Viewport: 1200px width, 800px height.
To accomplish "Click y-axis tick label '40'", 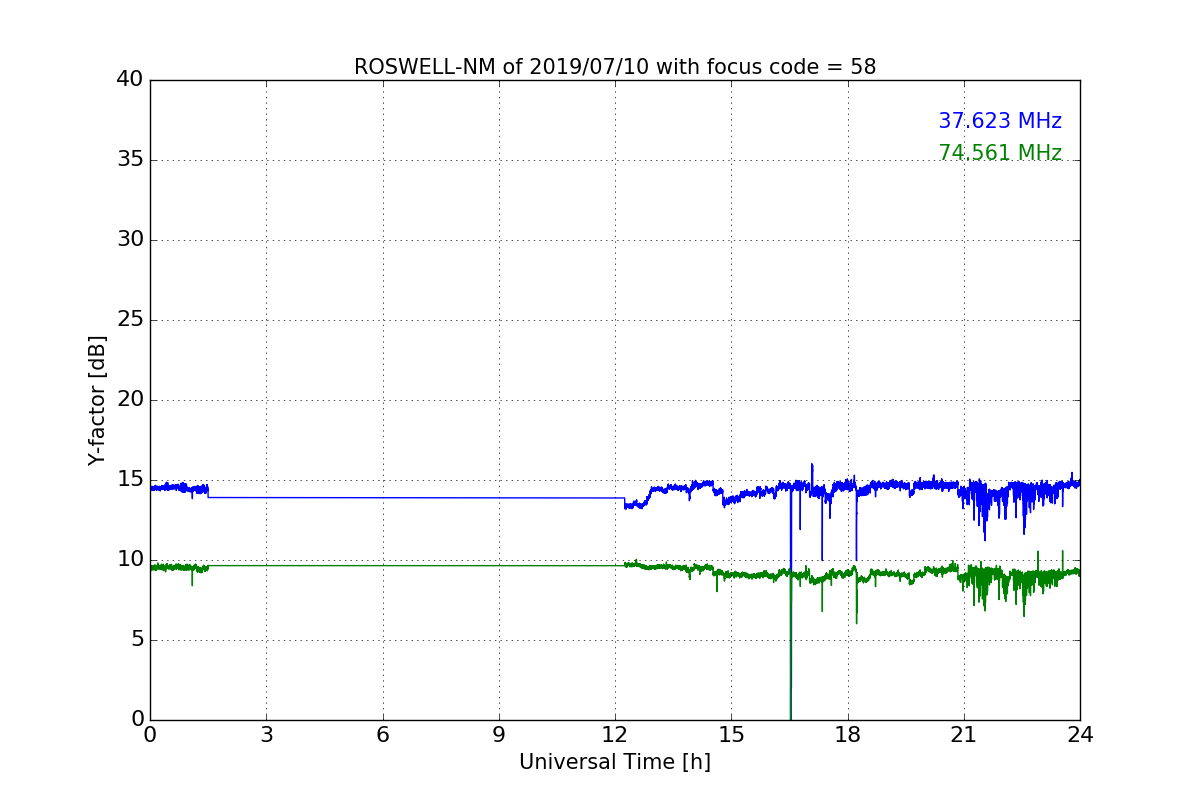I will coord(130,80).
